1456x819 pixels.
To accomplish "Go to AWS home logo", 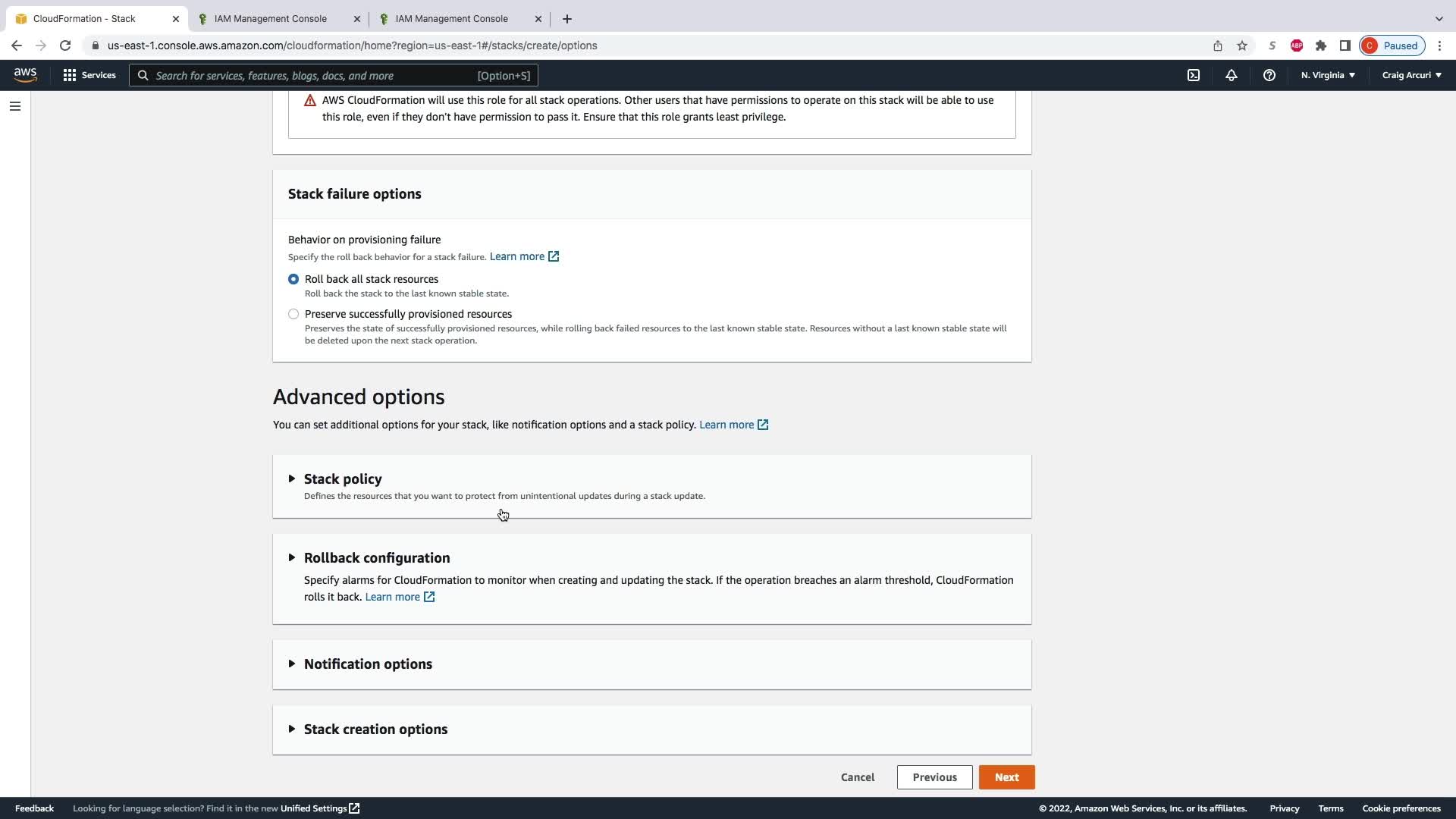I will pos(25,74).
